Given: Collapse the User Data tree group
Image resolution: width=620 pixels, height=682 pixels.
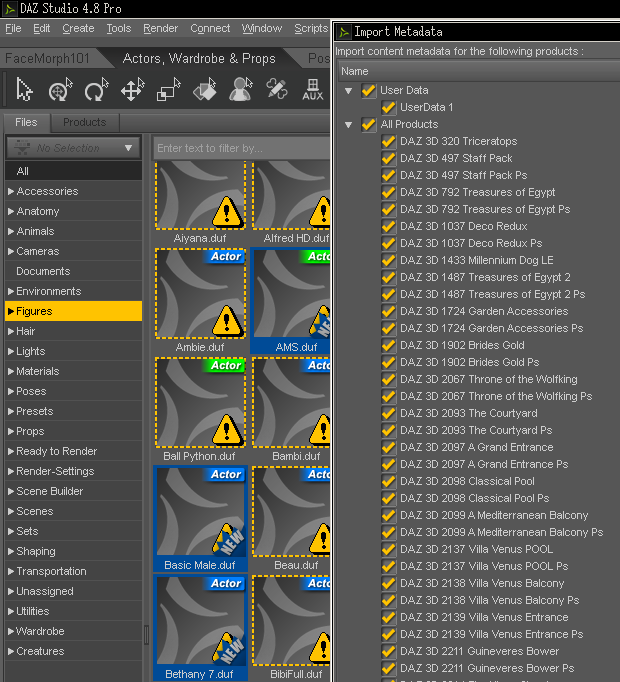Looking at the screenshot, I should [x=349, y=91].
